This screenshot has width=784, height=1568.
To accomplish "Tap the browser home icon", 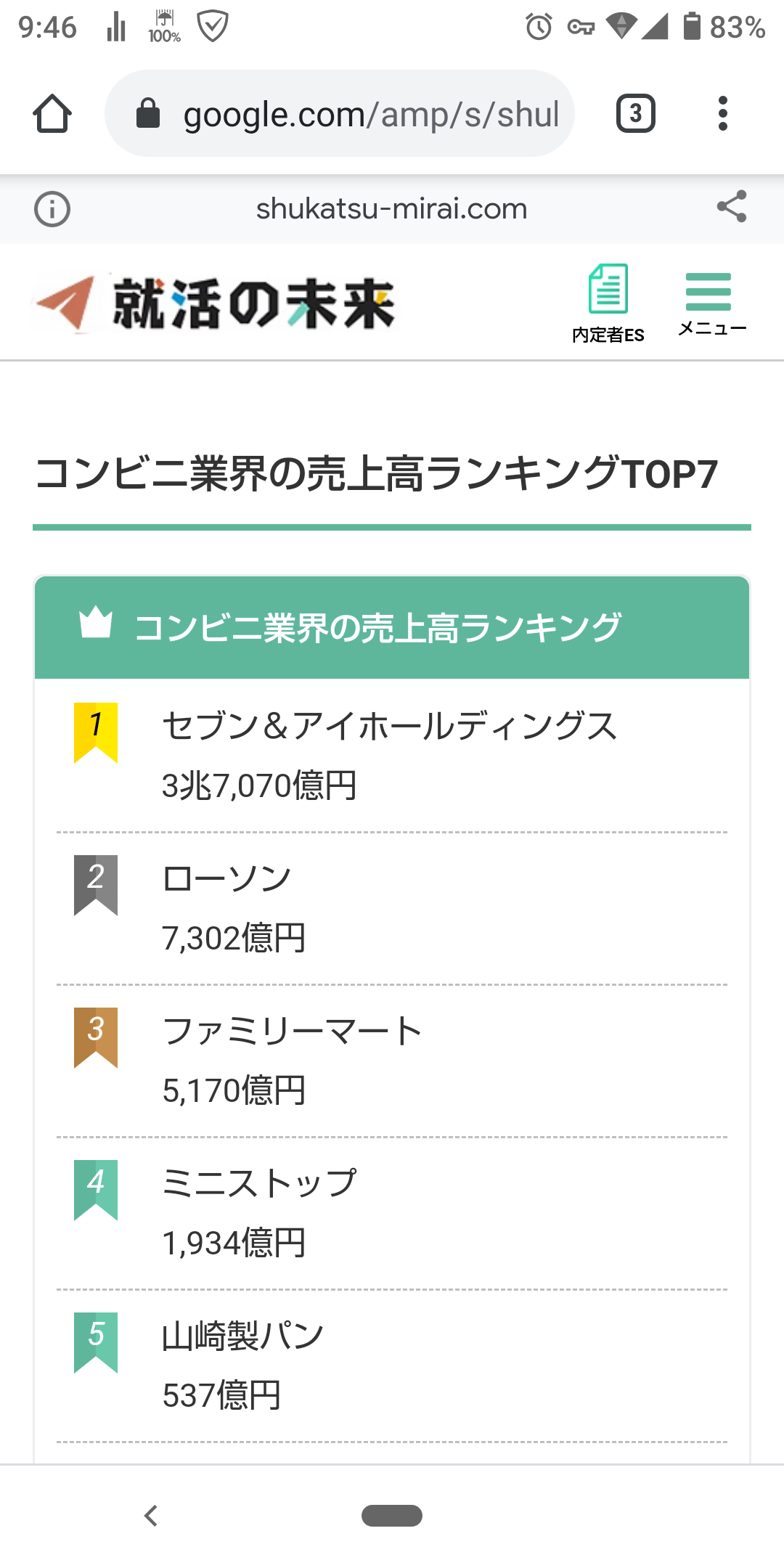I will 52,114.
